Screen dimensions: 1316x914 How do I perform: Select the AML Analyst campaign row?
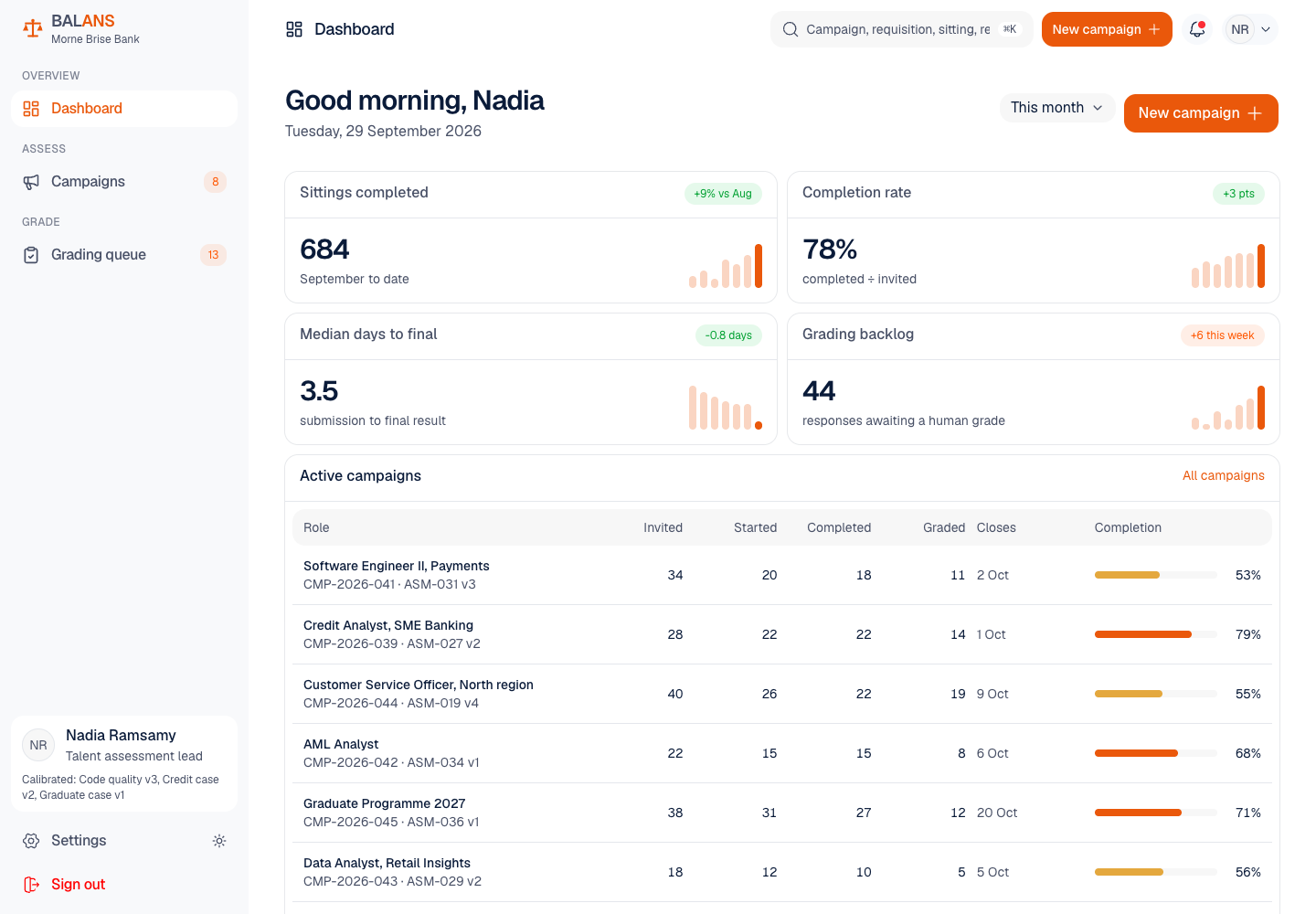tap(782, 753)
